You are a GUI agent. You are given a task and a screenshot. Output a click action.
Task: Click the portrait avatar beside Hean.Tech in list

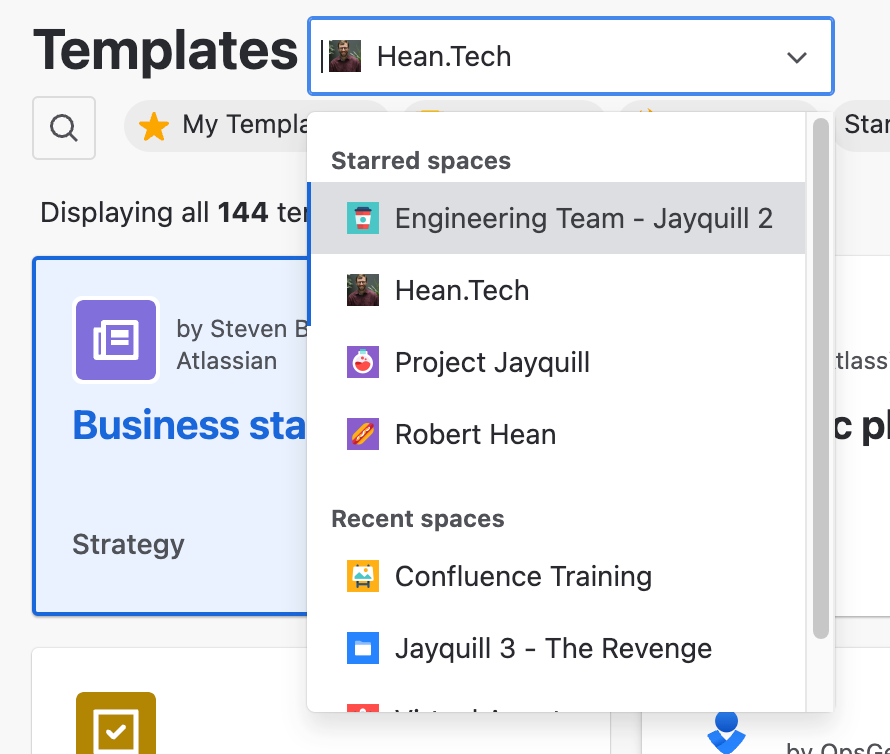pyautogui.click(x=363, y=290)
